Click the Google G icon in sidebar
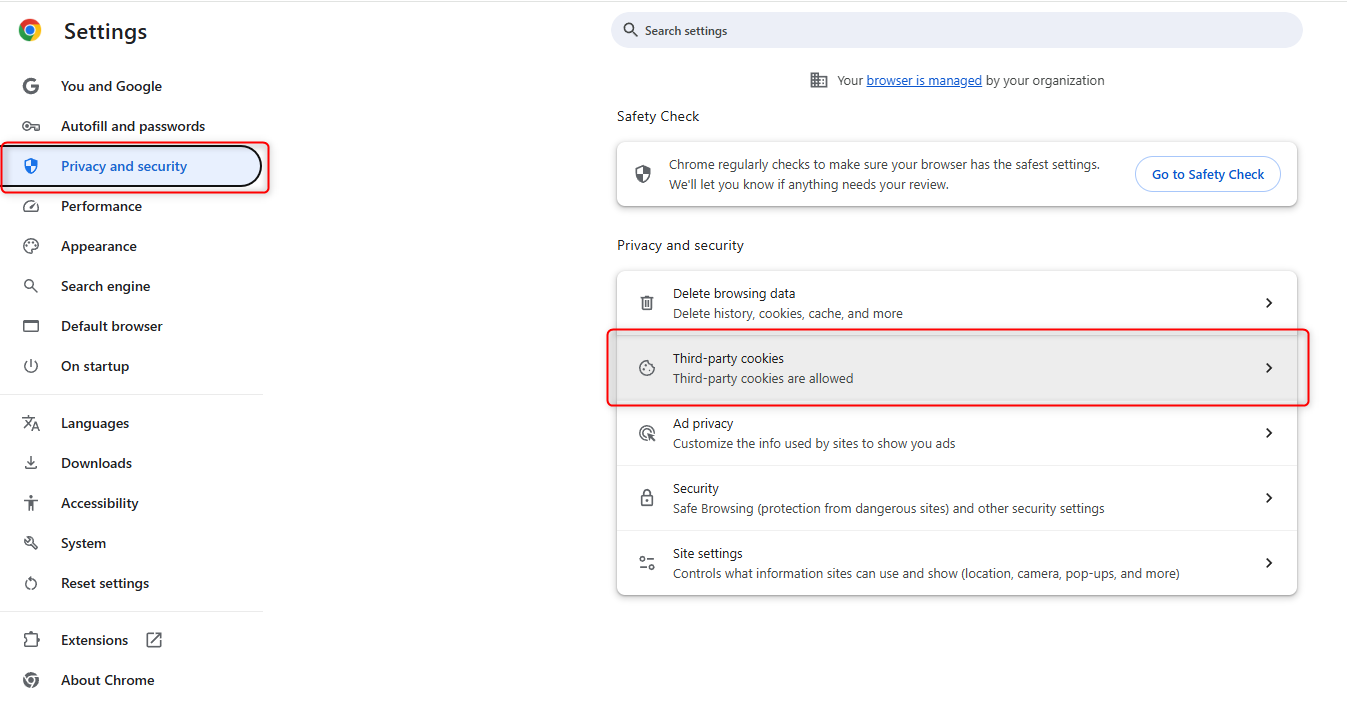 click(31, 86)
